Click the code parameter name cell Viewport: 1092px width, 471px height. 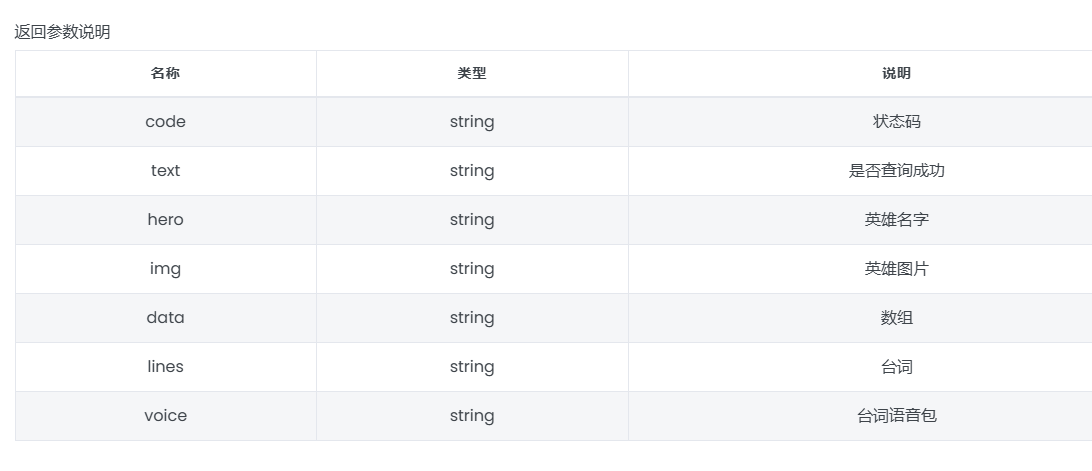(166, 122)
